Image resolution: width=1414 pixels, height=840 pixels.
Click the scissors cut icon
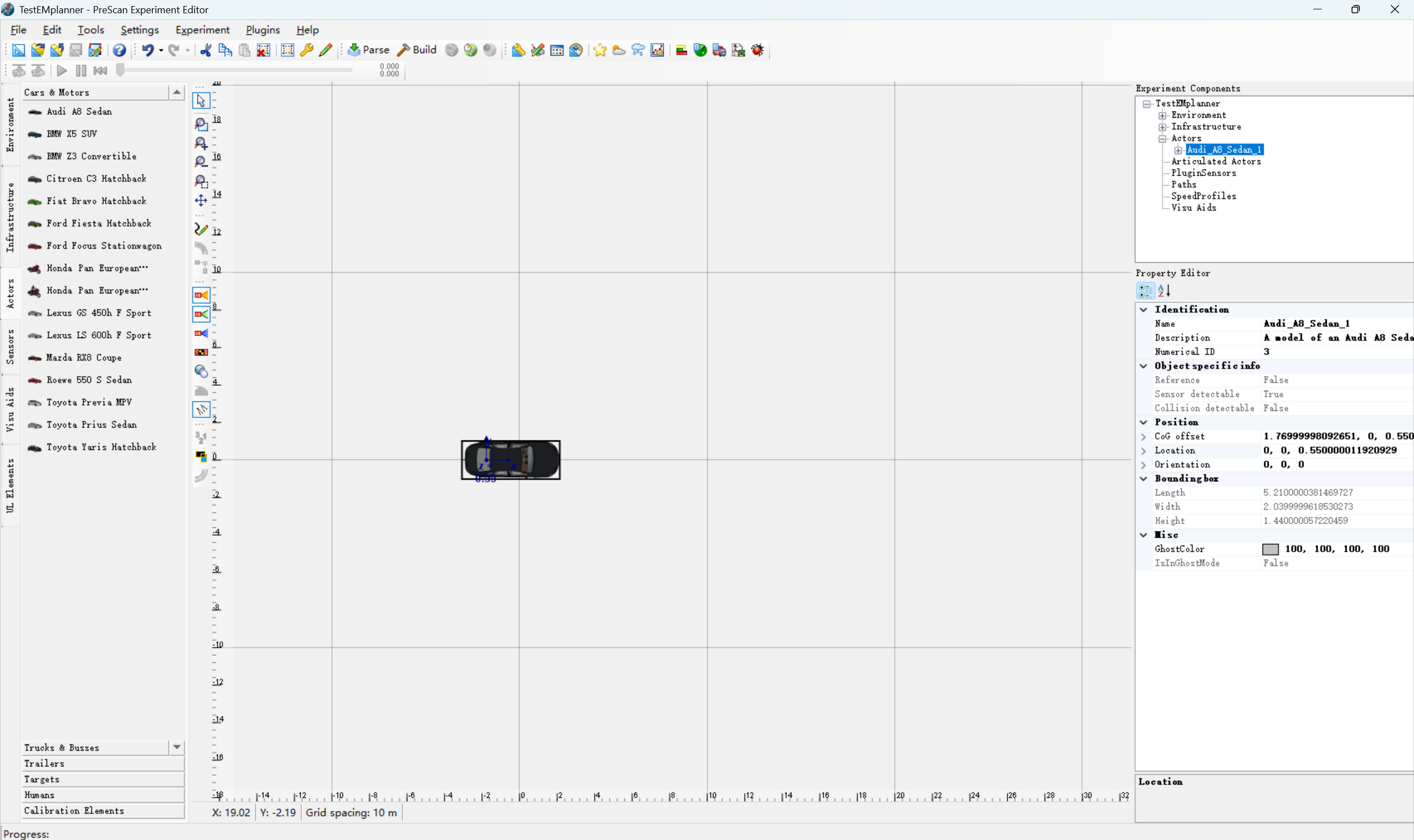pyautogui.click(x=206, y=50)
